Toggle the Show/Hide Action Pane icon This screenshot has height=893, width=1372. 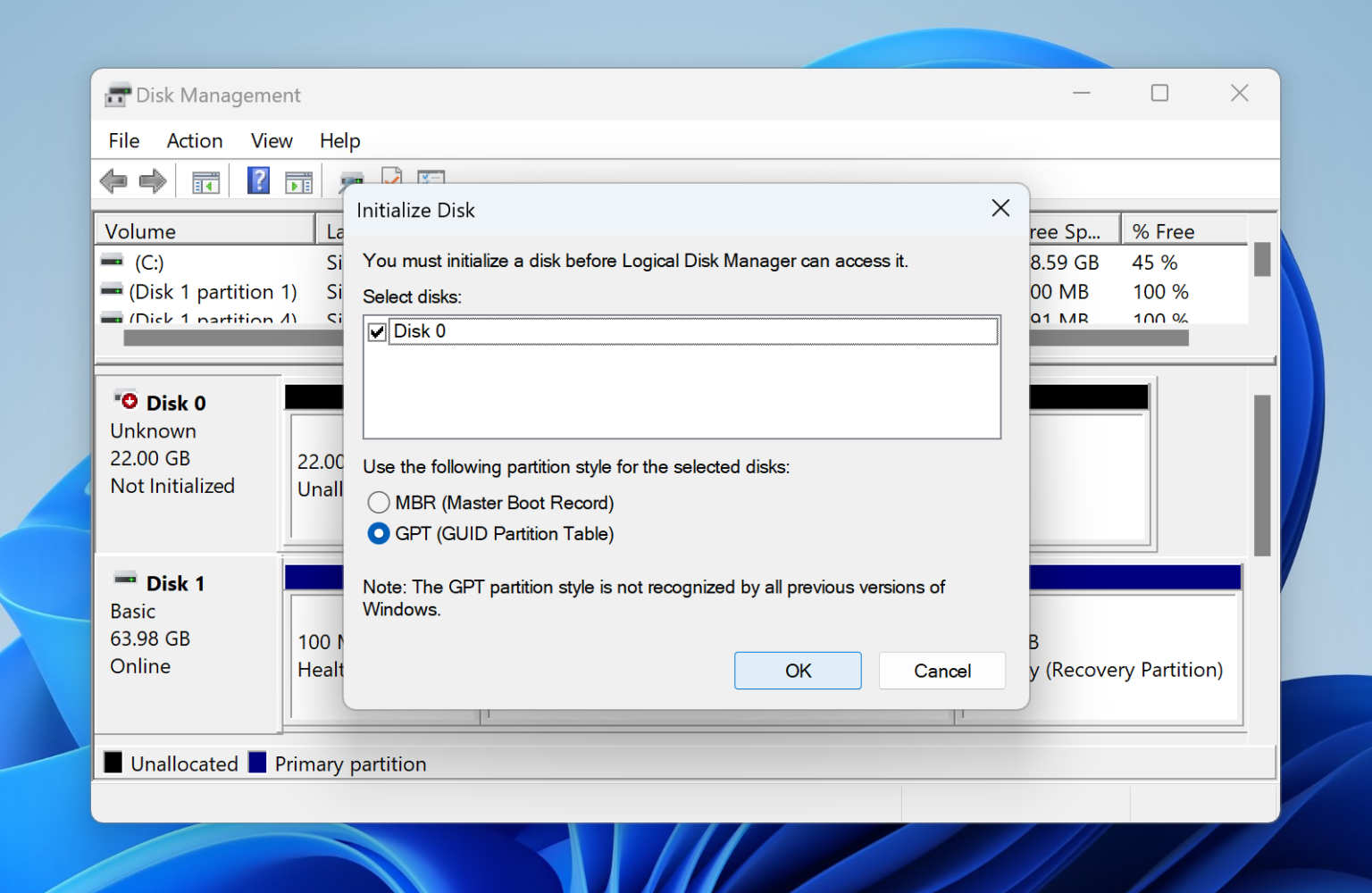(x=298, y=181)
